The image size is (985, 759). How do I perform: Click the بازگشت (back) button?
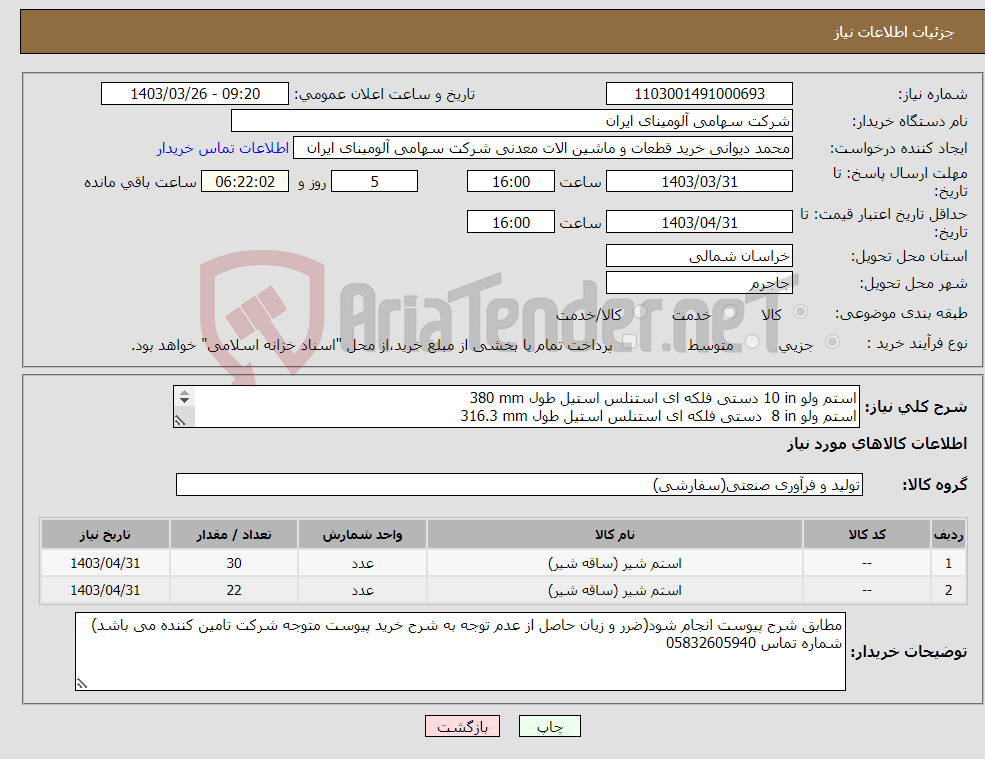[462, 726]
